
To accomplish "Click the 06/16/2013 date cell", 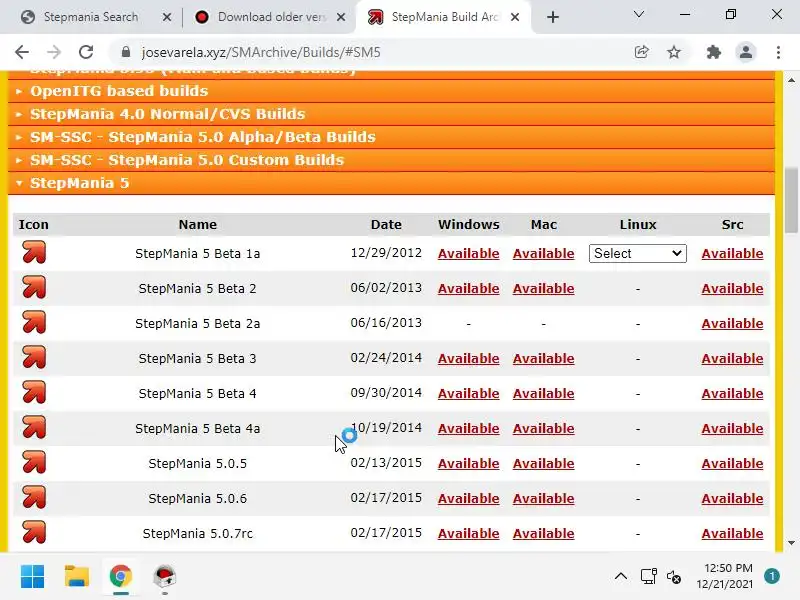I will pyautogui.click(x=386, y=322).
